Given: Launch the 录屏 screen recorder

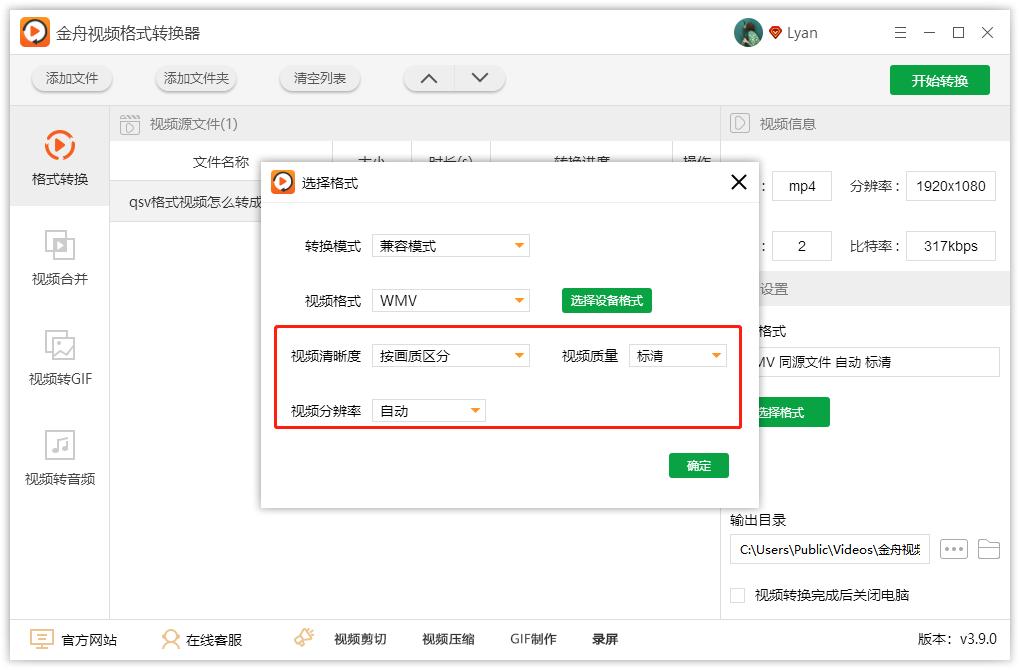Looking at the screenshot, I should click(605, 638).
